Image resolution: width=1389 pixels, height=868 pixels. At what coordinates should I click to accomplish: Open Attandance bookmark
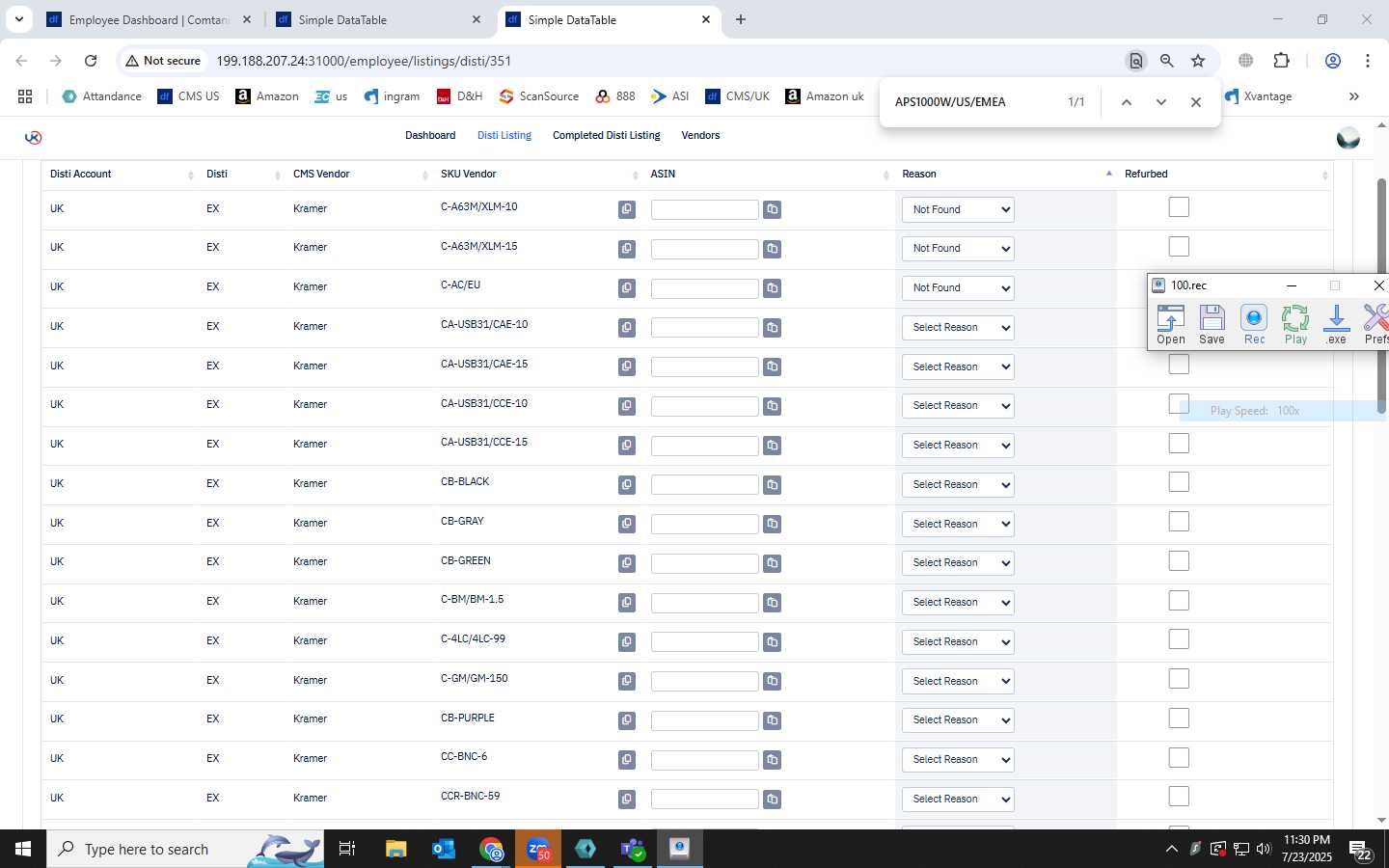[x=102, y=96]
